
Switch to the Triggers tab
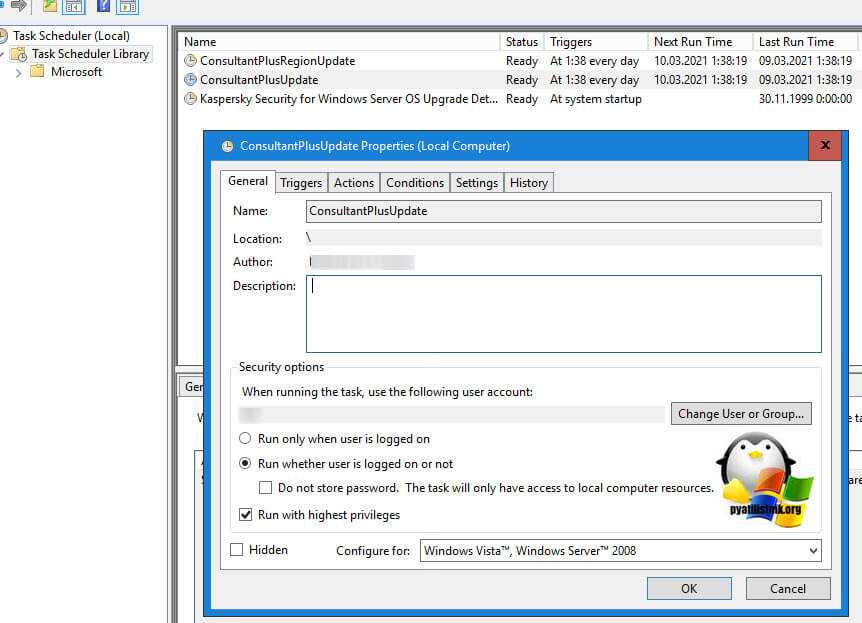point(301,183)
